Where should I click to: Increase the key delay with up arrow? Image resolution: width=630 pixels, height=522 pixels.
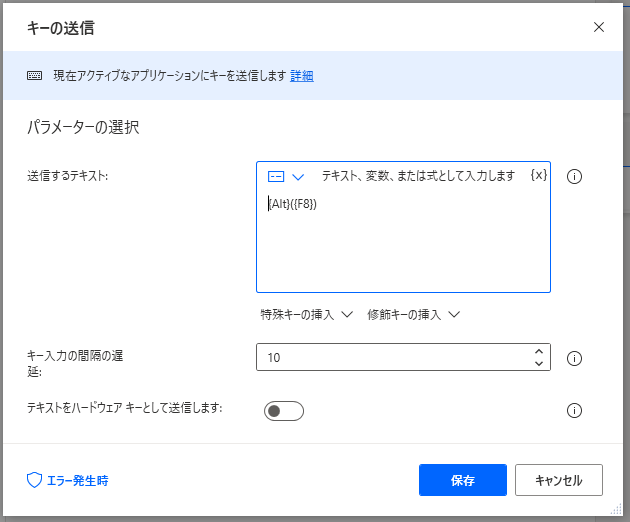point(539,351)
